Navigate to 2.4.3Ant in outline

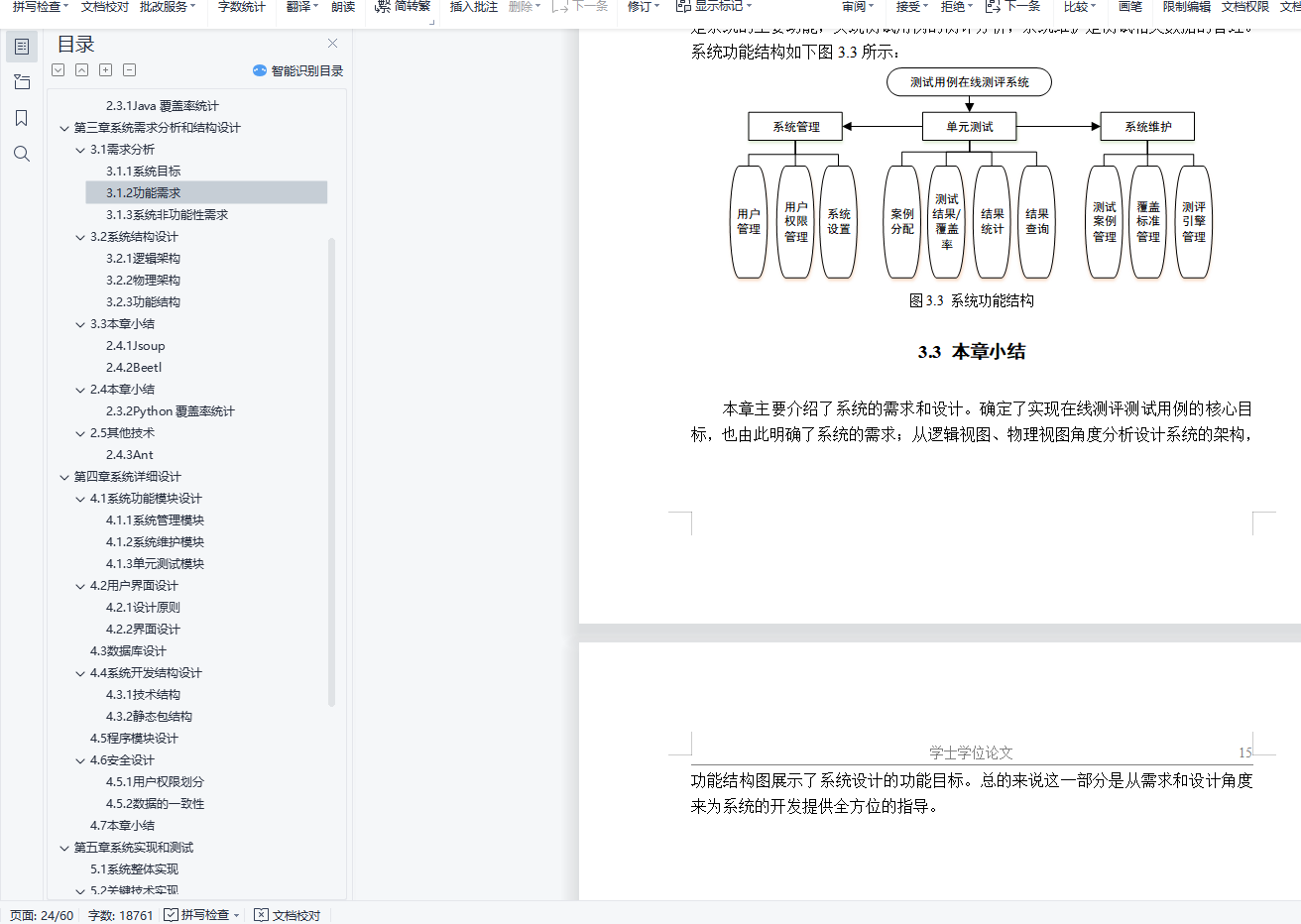130,455
